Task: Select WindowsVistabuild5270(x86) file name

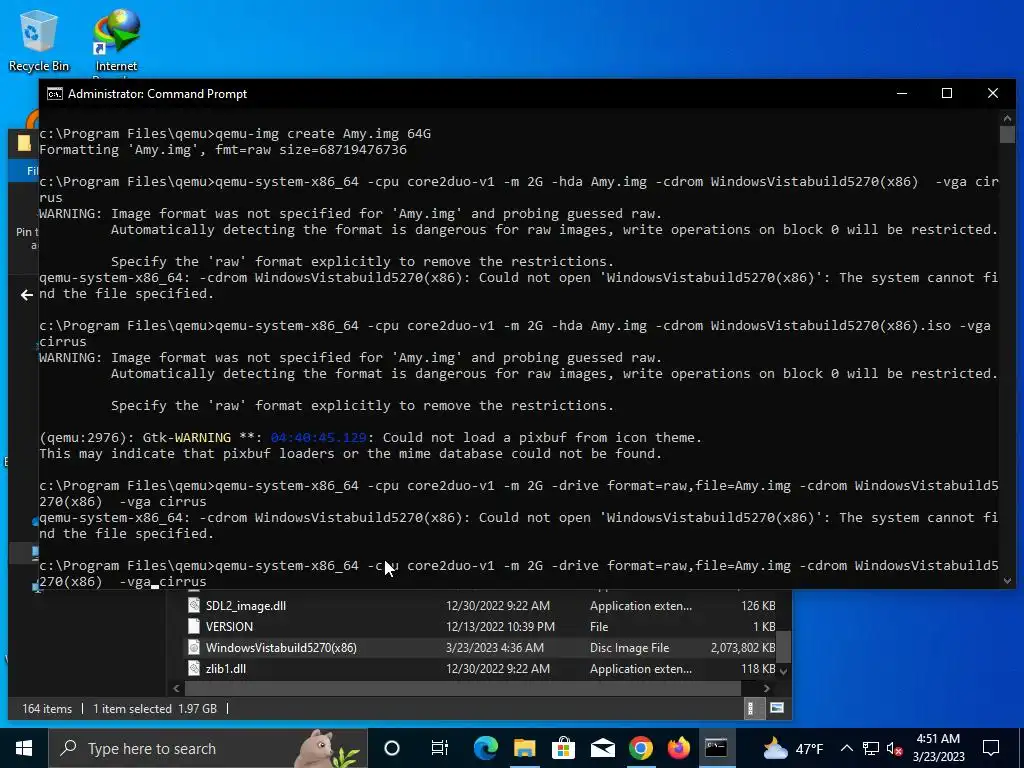Action: point(281,647)
